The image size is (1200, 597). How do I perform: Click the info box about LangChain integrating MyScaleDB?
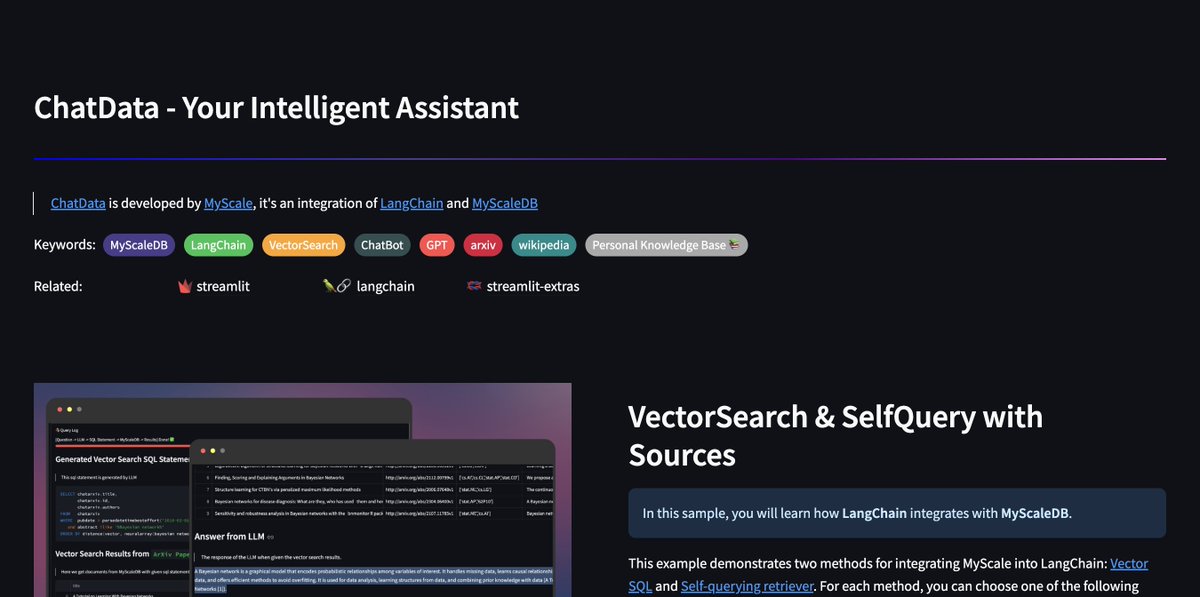(x=897, y=513)
